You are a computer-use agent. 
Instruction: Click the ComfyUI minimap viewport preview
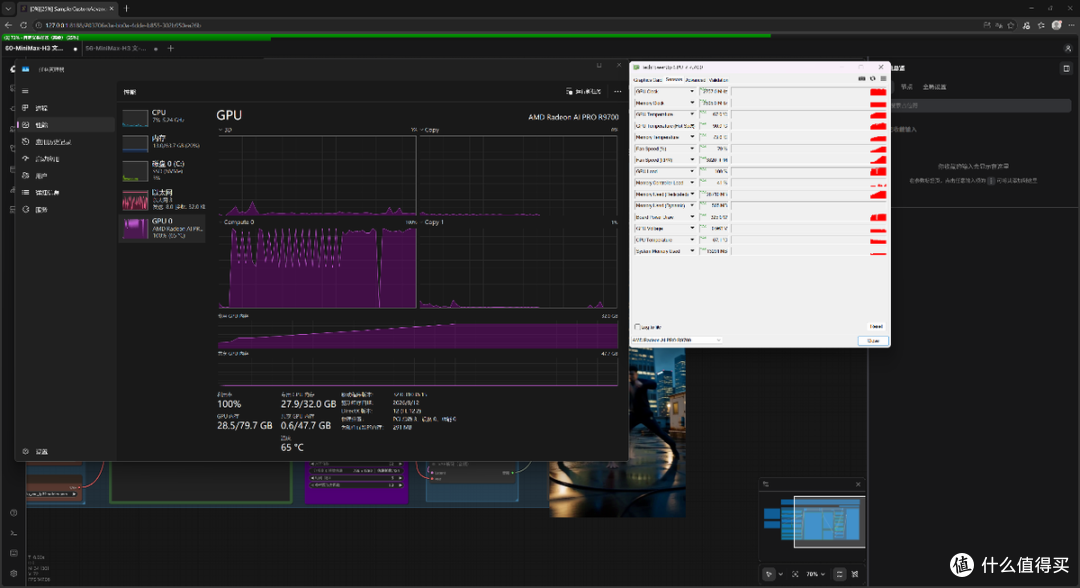[829, 523]
